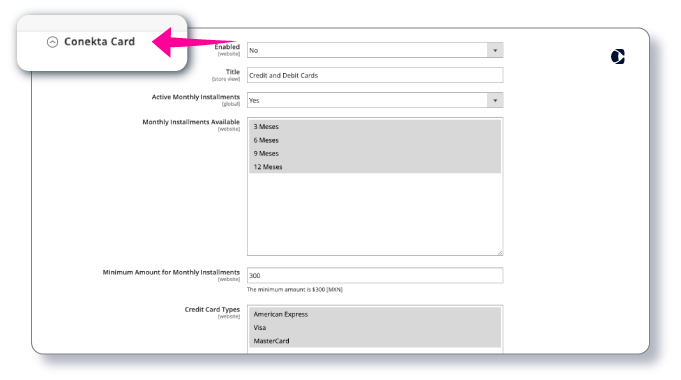Click the Active Monthly Installments label
Image resolution: width=681 pixels, height=380 pixels.
195,97
